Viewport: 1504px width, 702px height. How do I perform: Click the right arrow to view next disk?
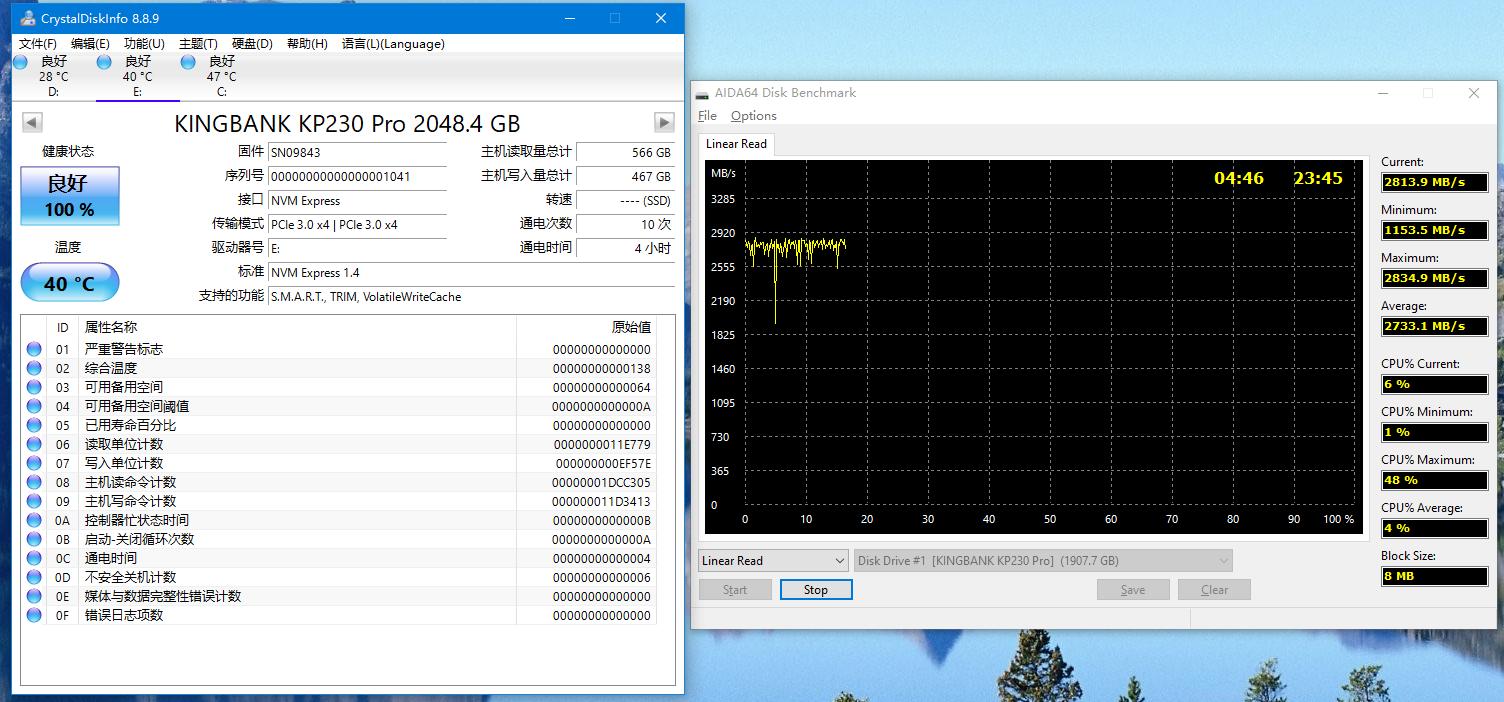point(663,121)
